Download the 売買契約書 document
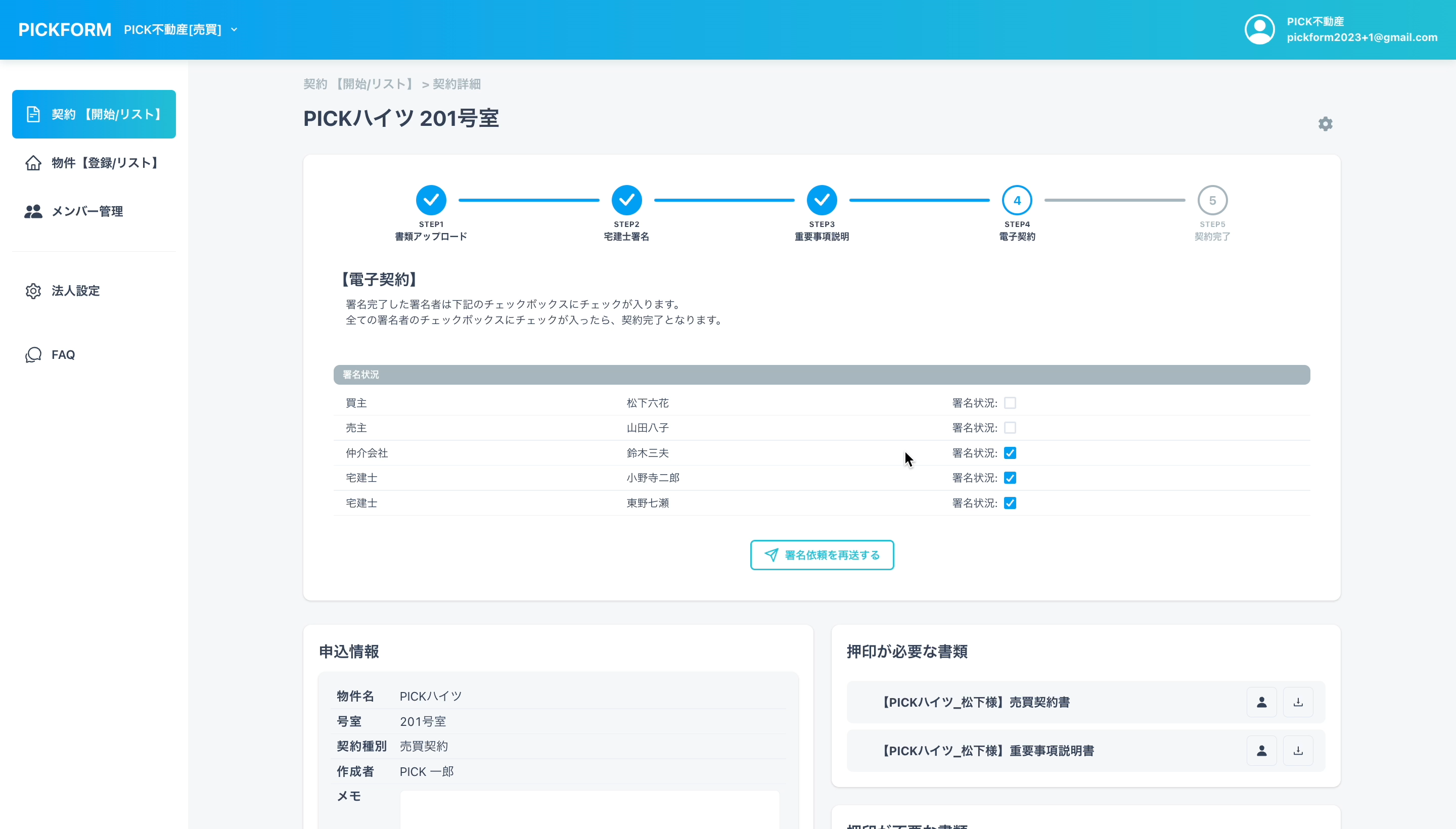 (1298, 702)
